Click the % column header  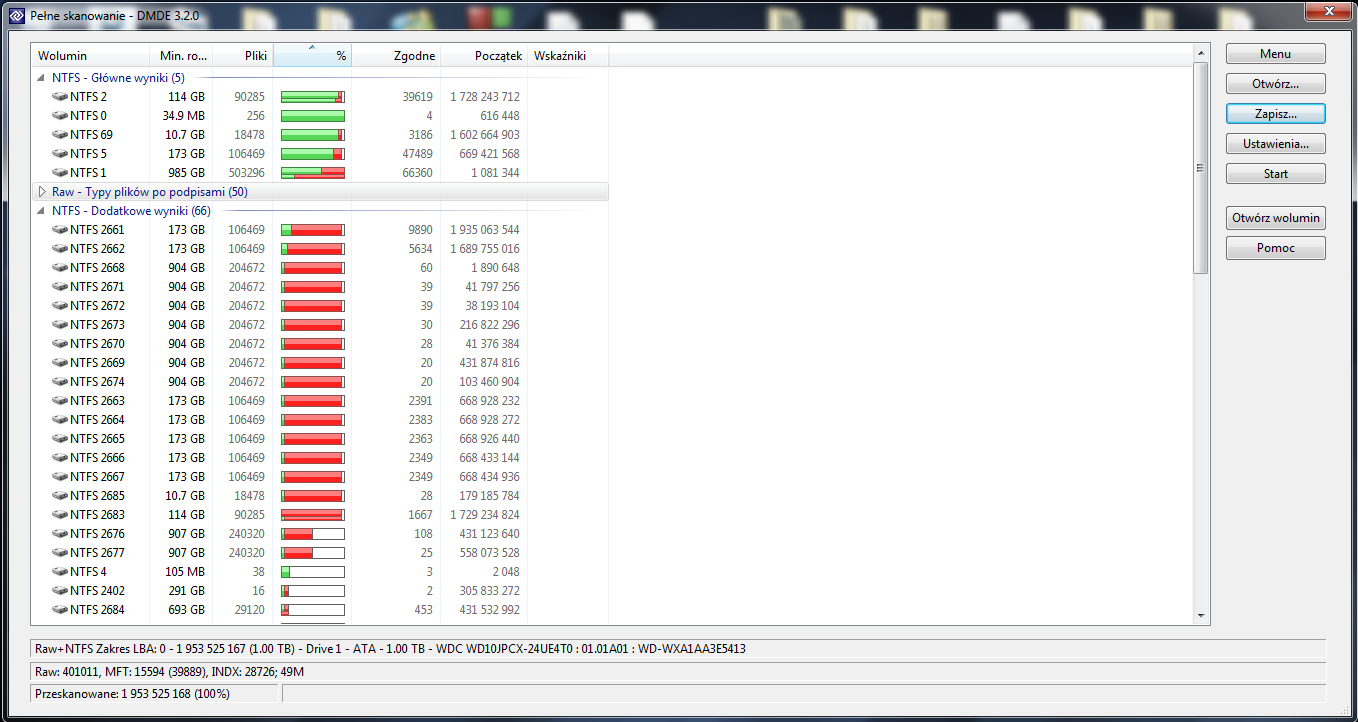click(313, 56)
